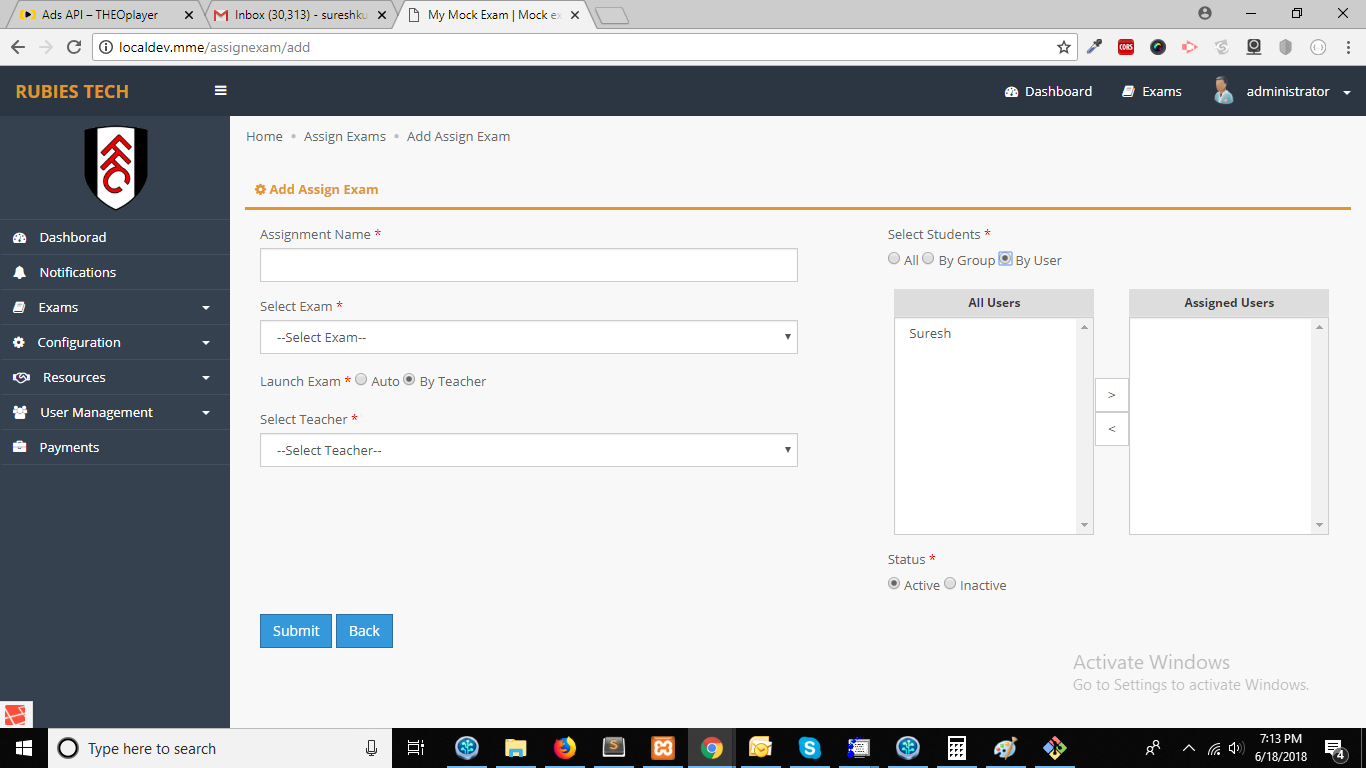Click the Windows Start button
The image size is (1366, 768).
click(24, 748)
